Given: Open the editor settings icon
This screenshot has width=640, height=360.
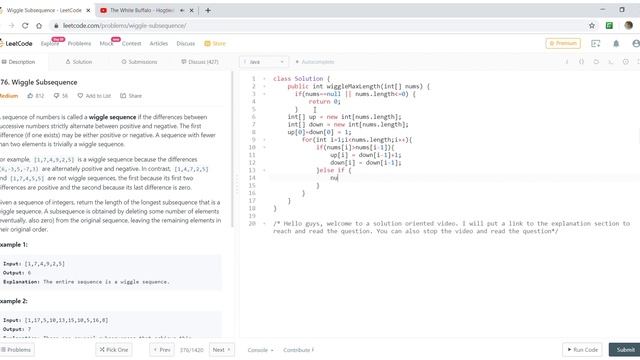Looking at the screenshot, I should [625, 62].
